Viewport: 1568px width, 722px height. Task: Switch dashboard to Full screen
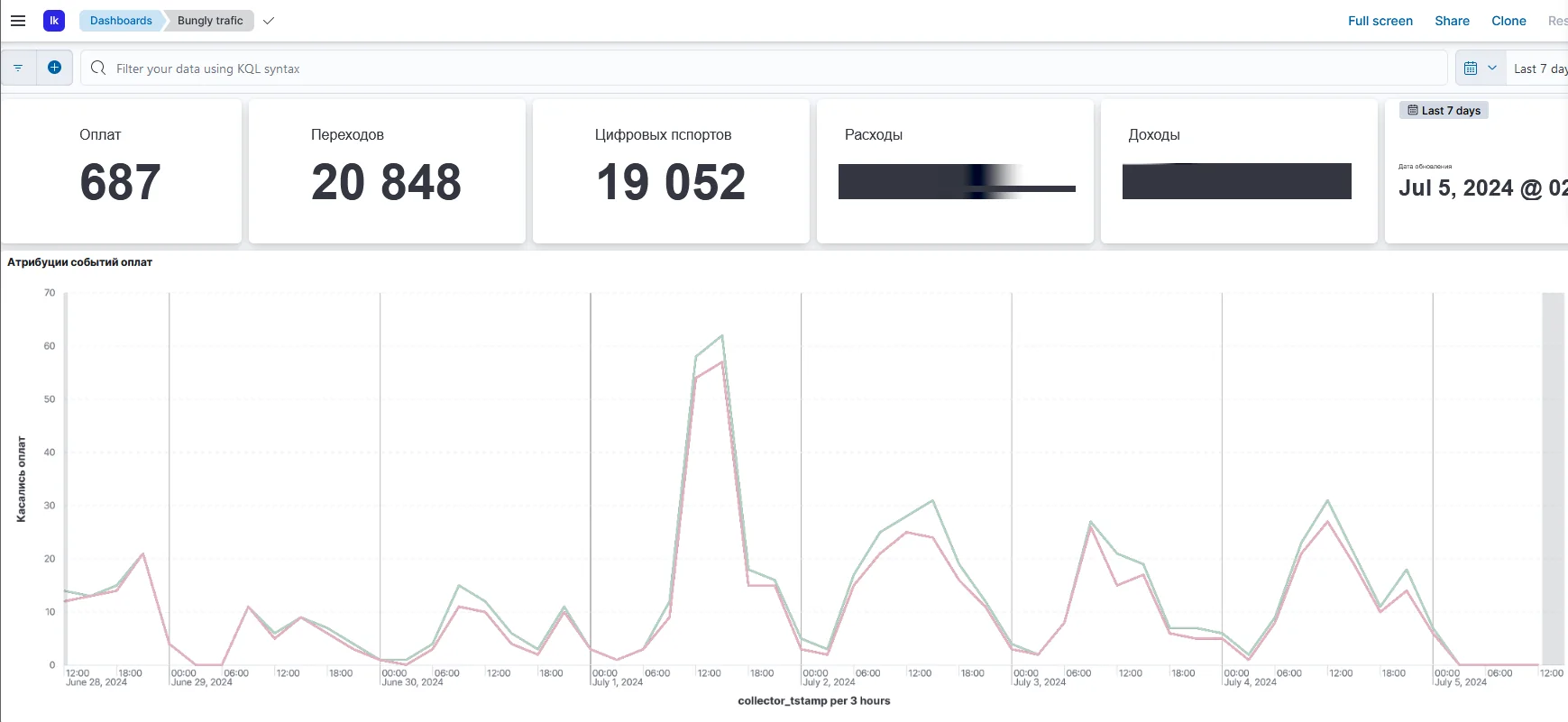1380,21
